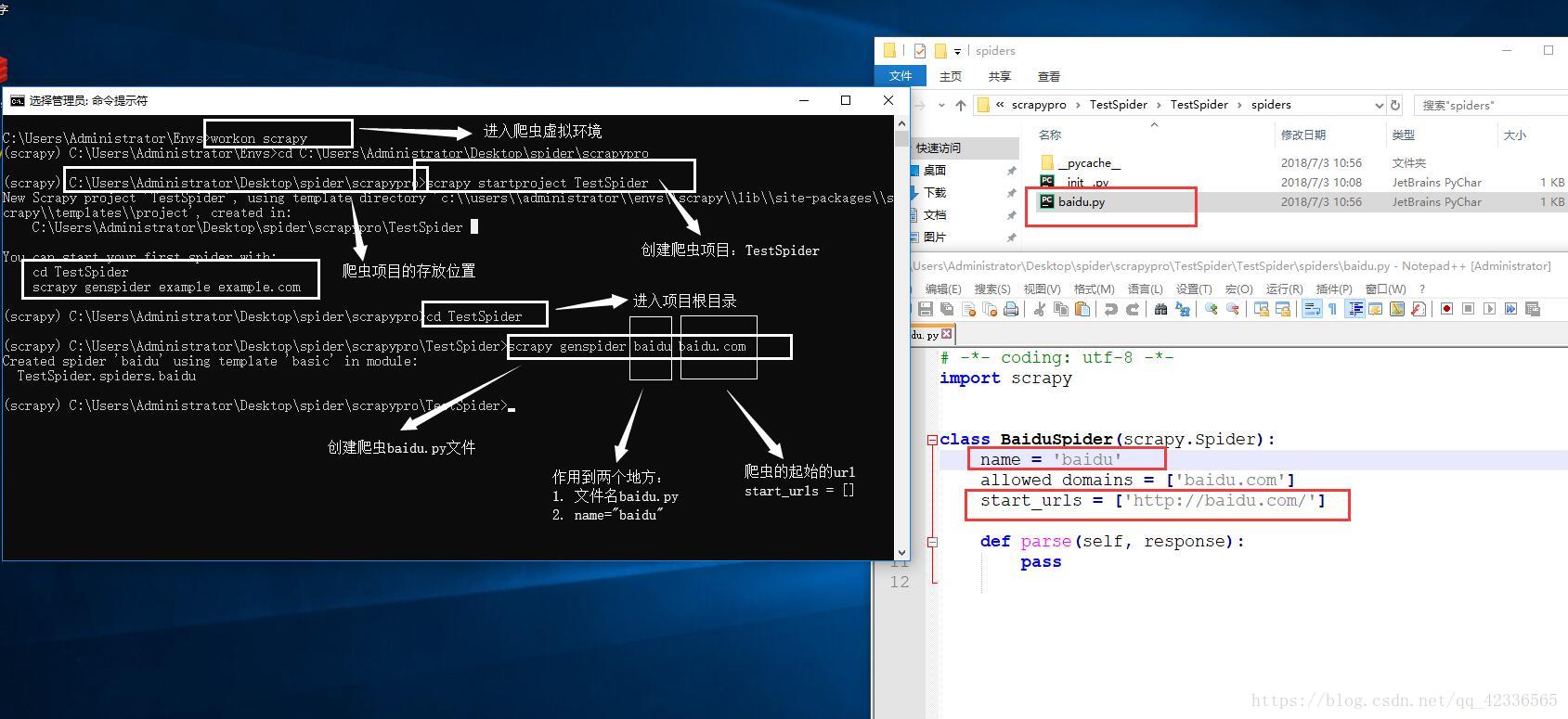Click Stop macro recording icon

pos(1468,309)
